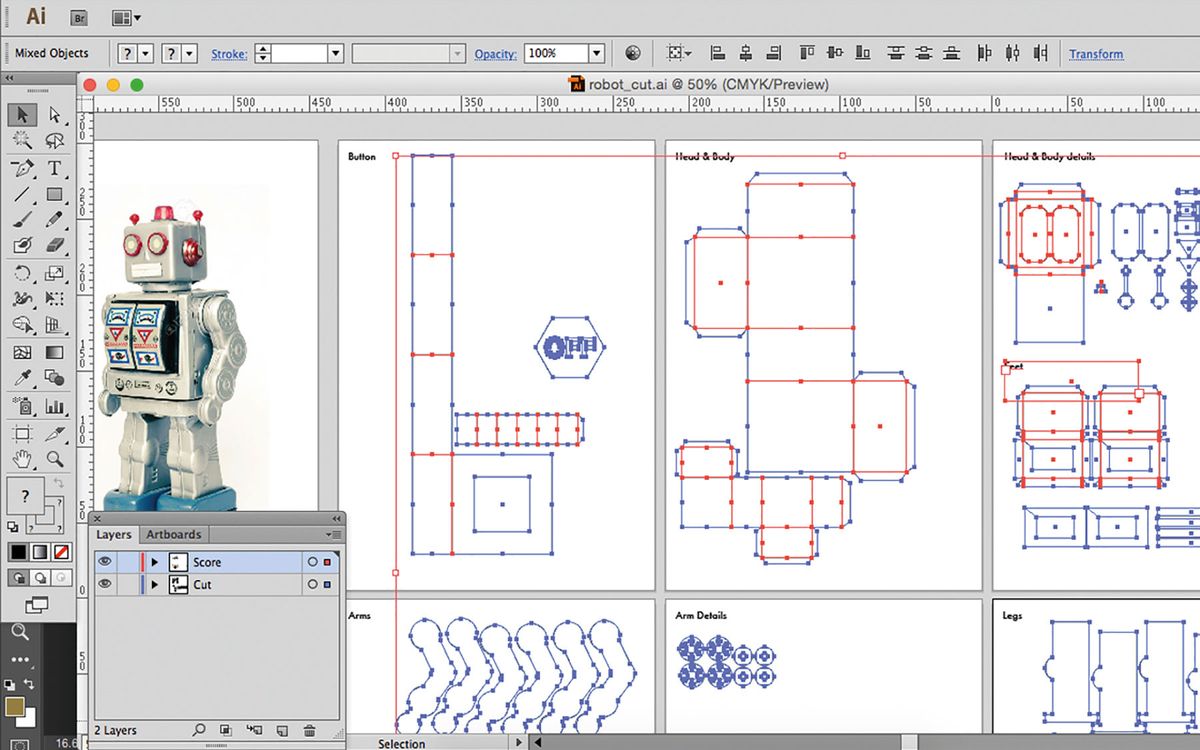Viewport: 1200px width, 750px height.
Task: Open Adobe Bridge via Br icon
Action: [x=79, y=17]
